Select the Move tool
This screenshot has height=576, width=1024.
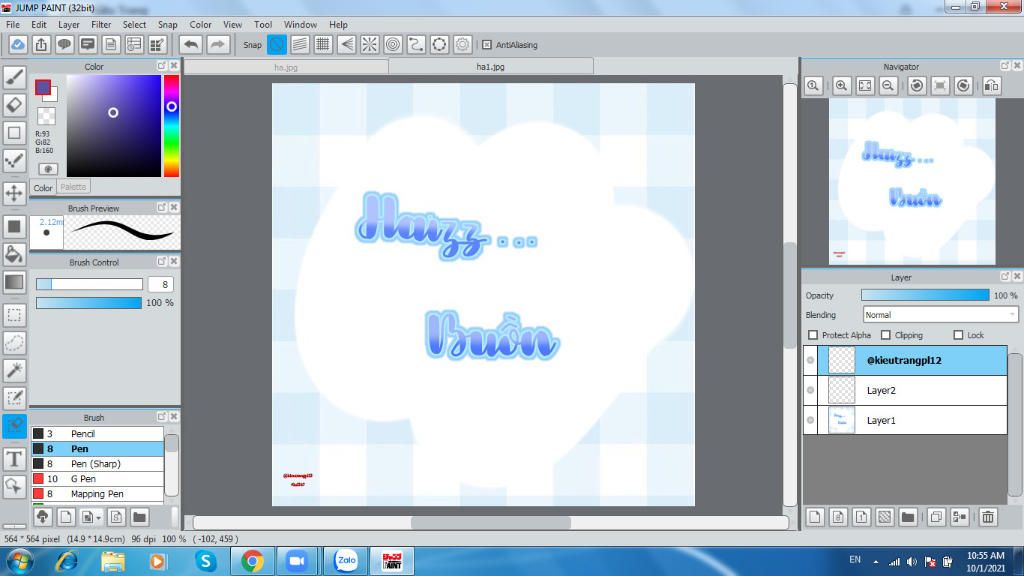[14, 193]
